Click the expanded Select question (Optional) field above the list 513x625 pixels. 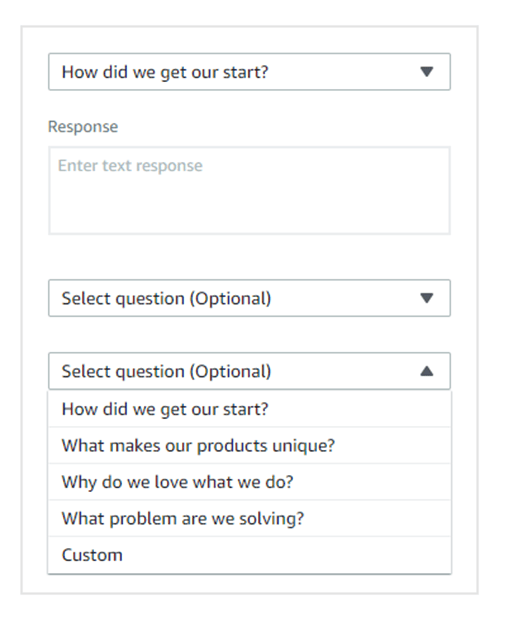(x=250, y=371)
